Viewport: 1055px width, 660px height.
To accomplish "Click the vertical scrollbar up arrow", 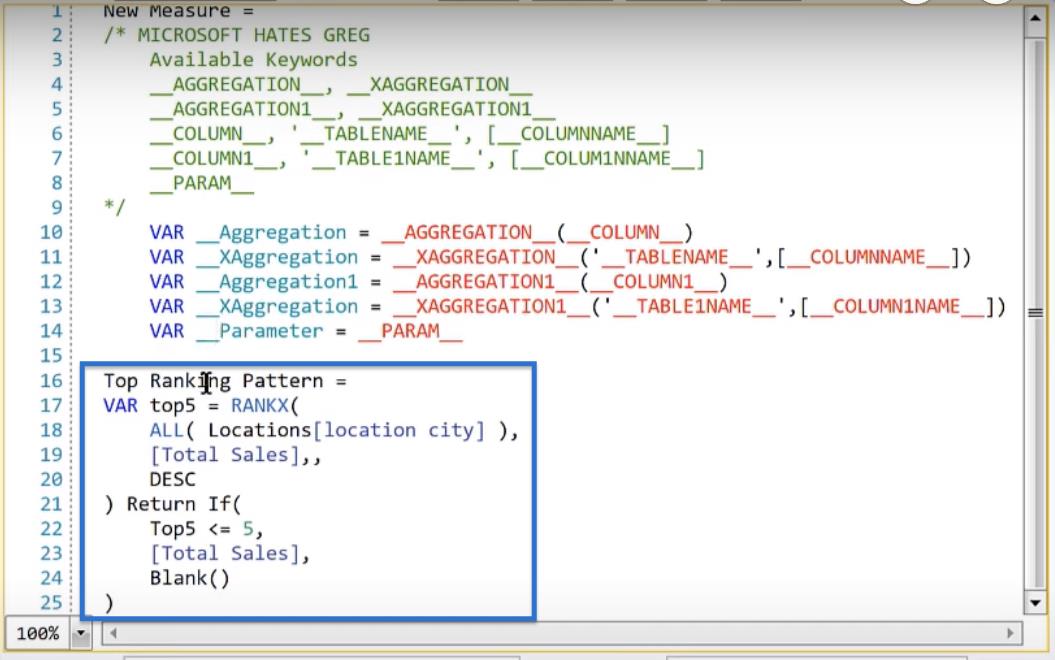I will tap(1035, 17).
